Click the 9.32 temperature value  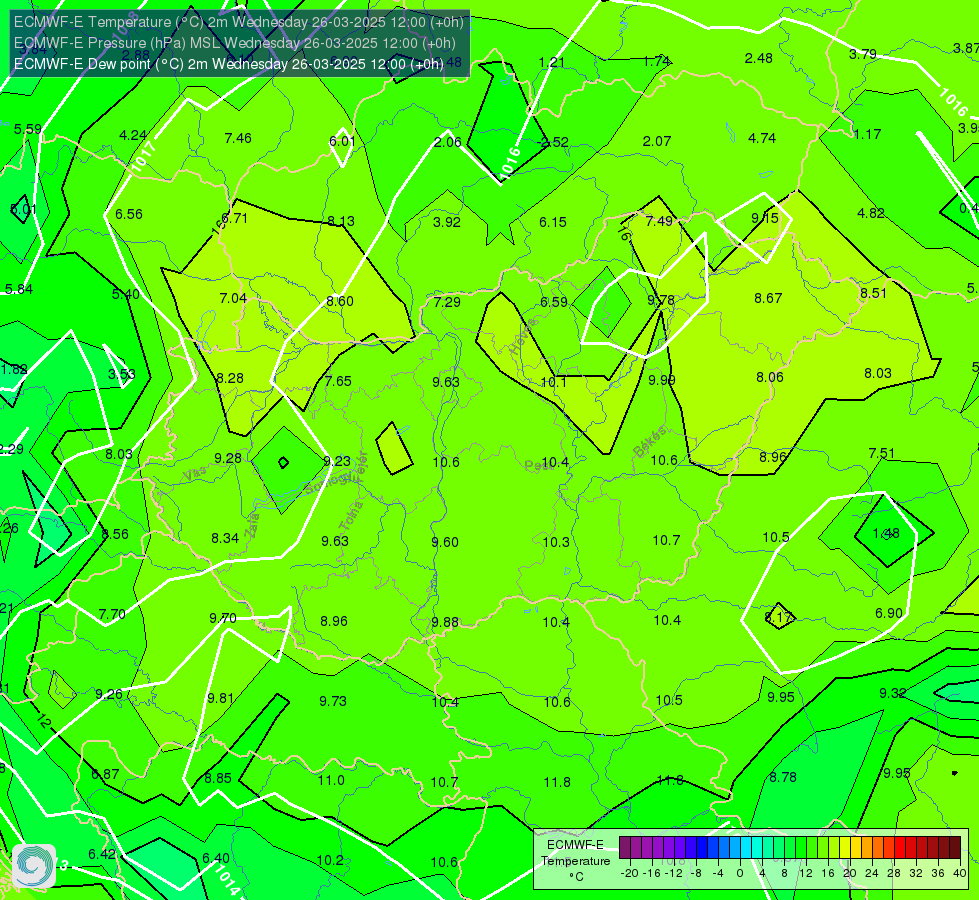tap(893, 693)
